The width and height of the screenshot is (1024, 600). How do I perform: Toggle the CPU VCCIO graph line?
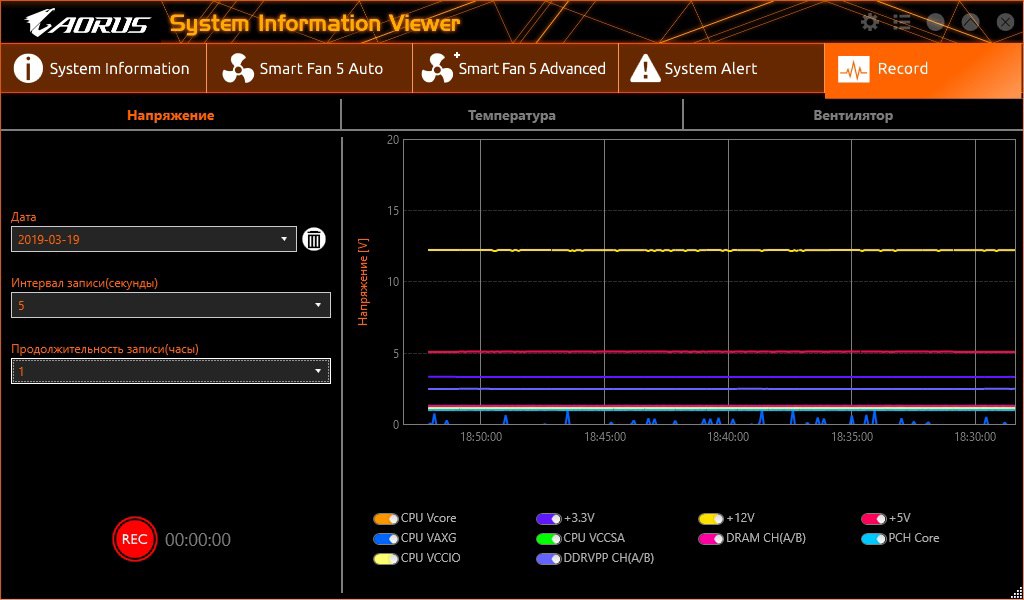click(386, 560)
